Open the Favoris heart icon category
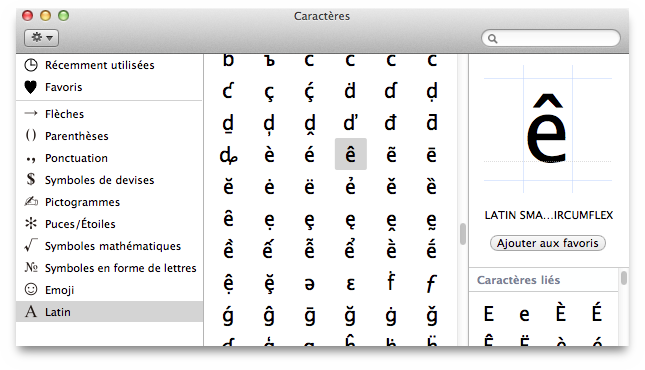This screenshot has width=645, height=370. point(31,87)
